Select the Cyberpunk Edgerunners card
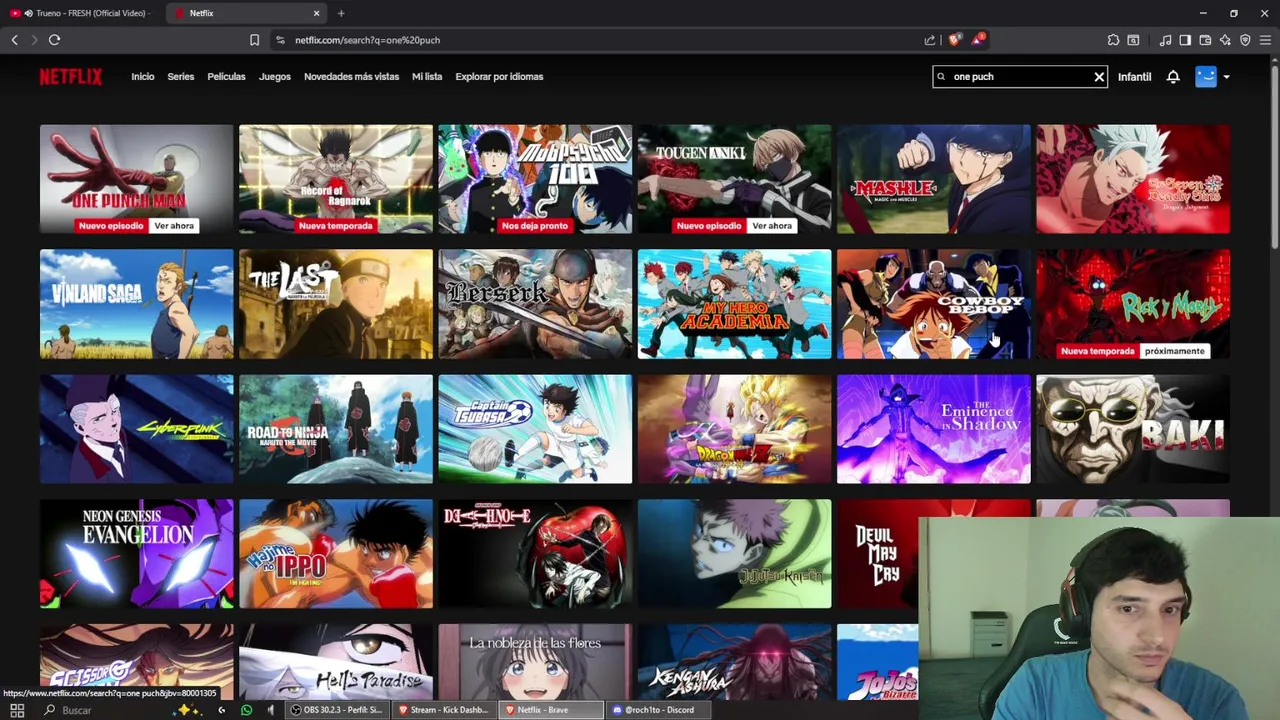The image size is (1280, 720). tap(136, 429)
